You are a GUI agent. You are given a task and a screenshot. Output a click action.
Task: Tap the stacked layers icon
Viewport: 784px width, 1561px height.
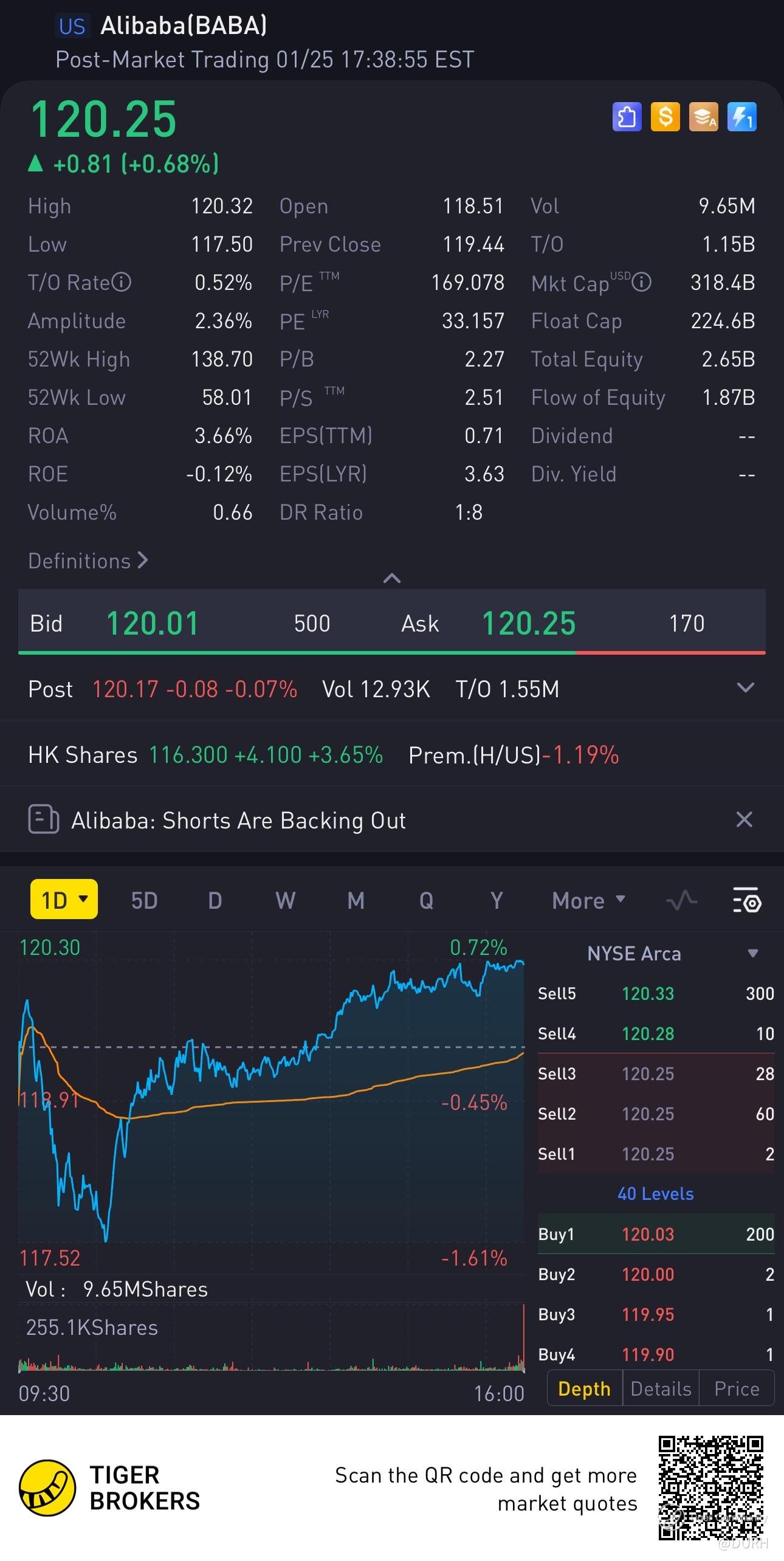coord(703,117)
